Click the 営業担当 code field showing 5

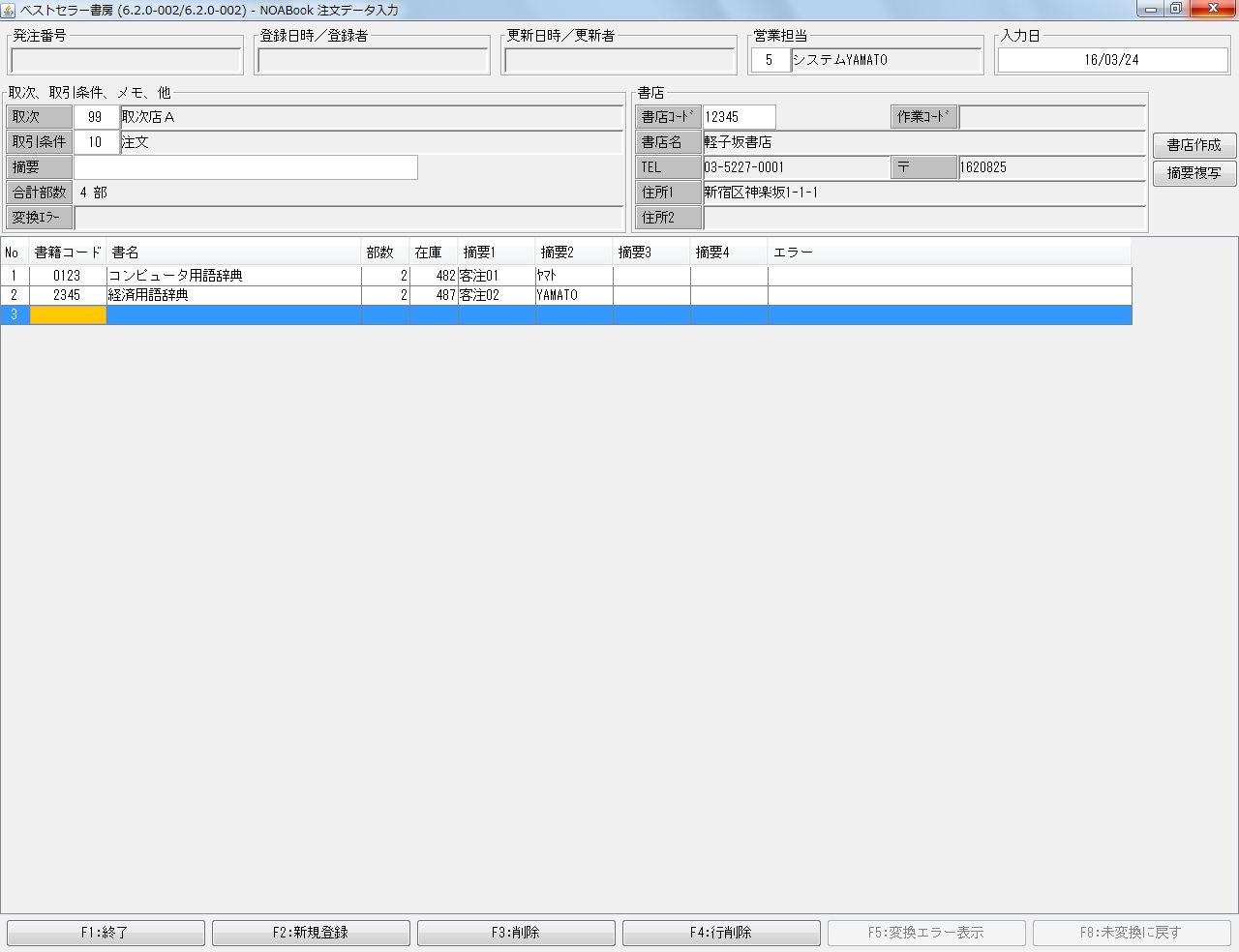tap(770, 59)
